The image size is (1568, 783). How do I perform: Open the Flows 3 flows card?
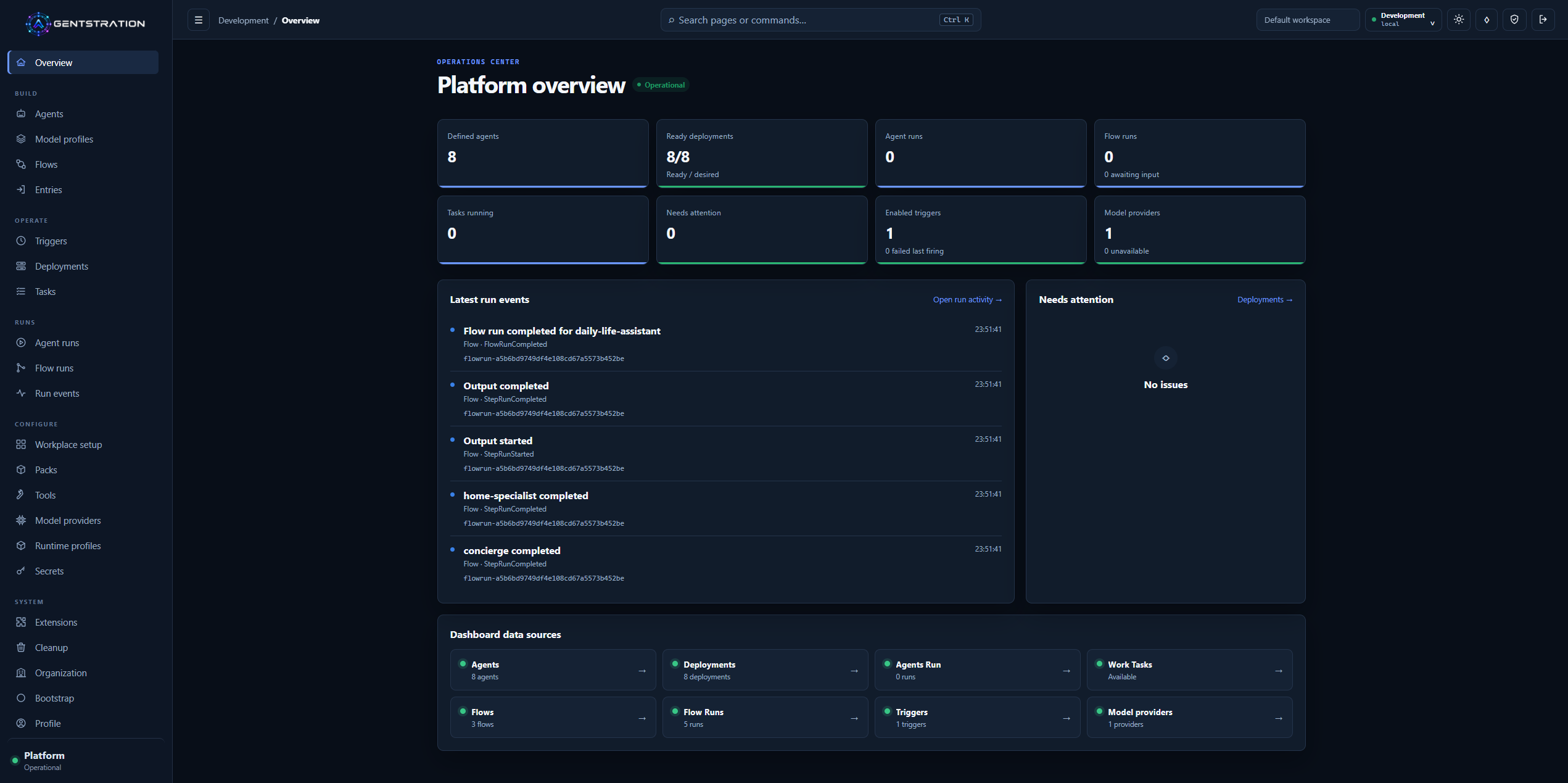click(553, 717)
